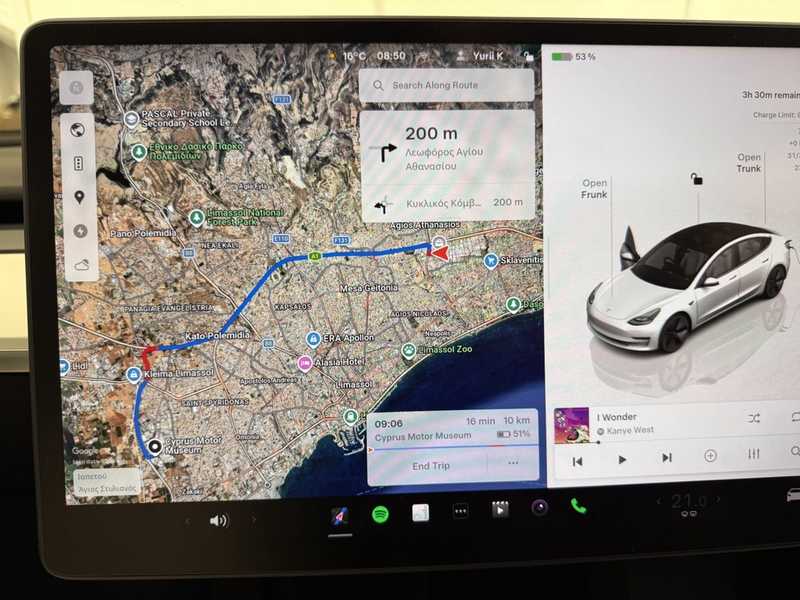Tap the Cyprus Motor Museum destination pin
The height and width of the screenshot is (600, 800).
[155, 447]
